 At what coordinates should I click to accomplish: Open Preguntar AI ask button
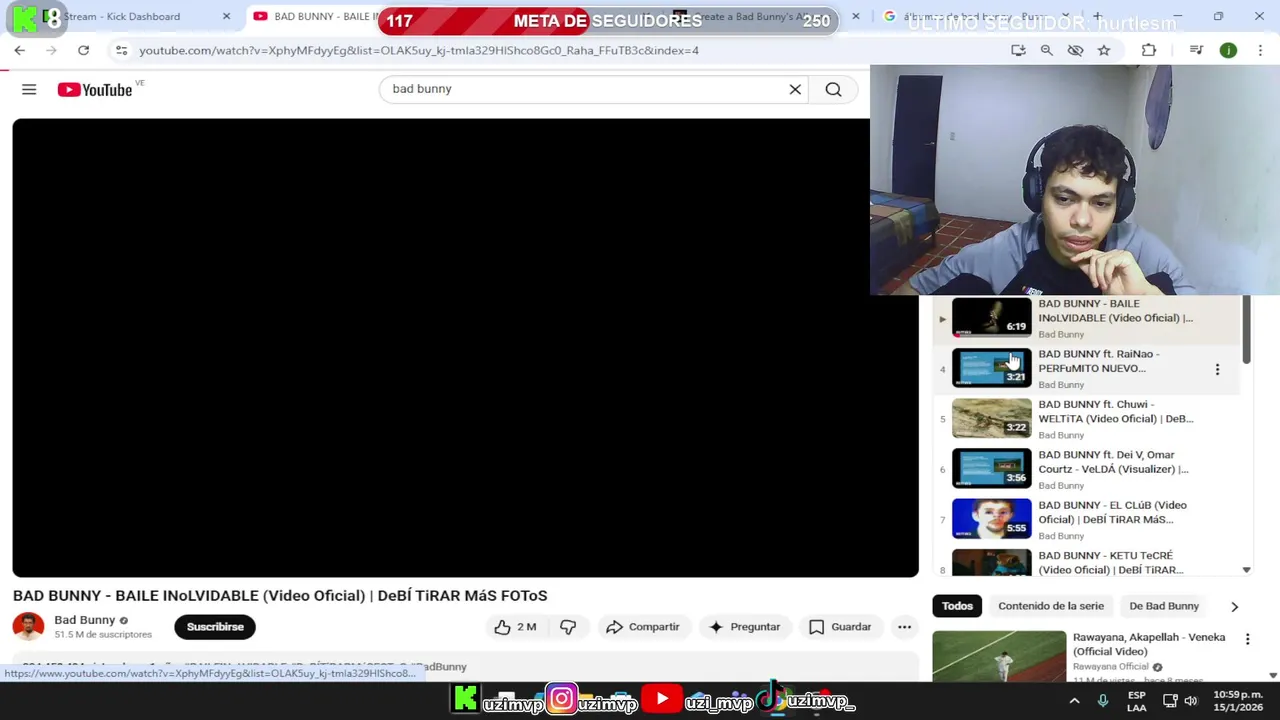pos(744,627)
